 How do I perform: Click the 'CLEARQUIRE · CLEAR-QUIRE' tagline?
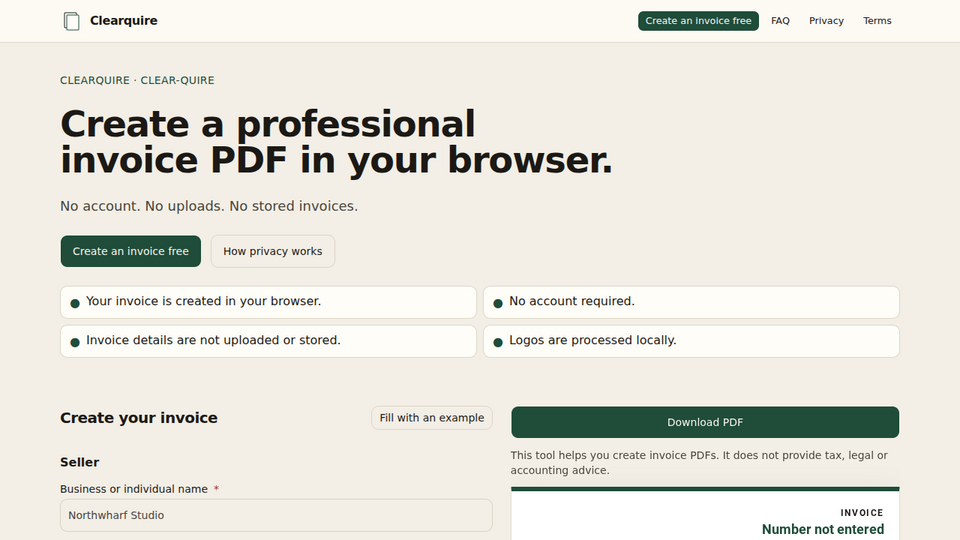(137, 80)
